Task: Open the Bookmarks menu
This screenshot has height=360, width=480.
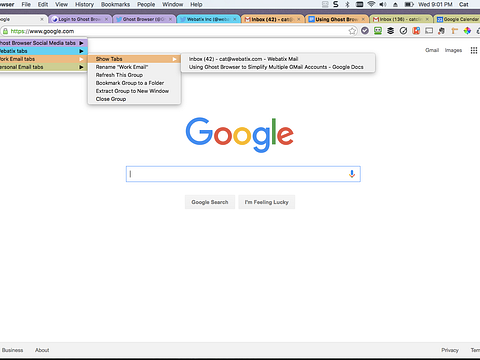Action: click(115, 4)
